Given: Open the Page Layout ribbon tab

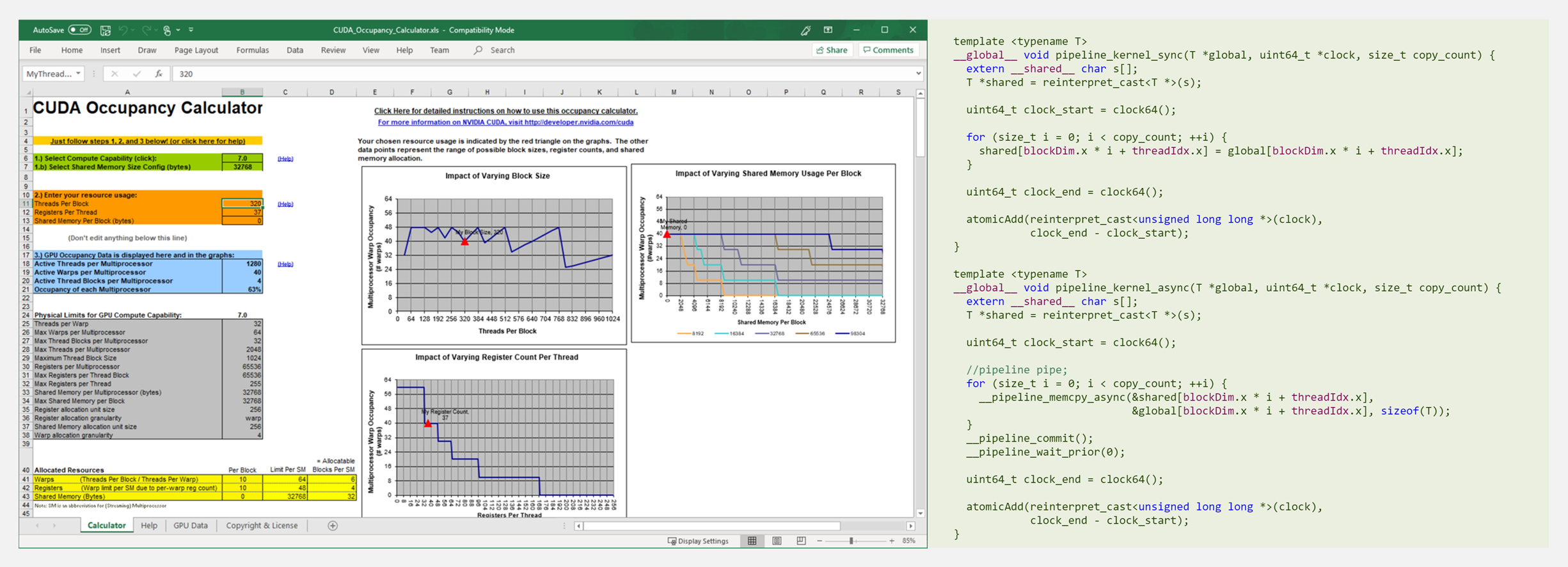Looking at the screenshot, I should pos(196,50).
